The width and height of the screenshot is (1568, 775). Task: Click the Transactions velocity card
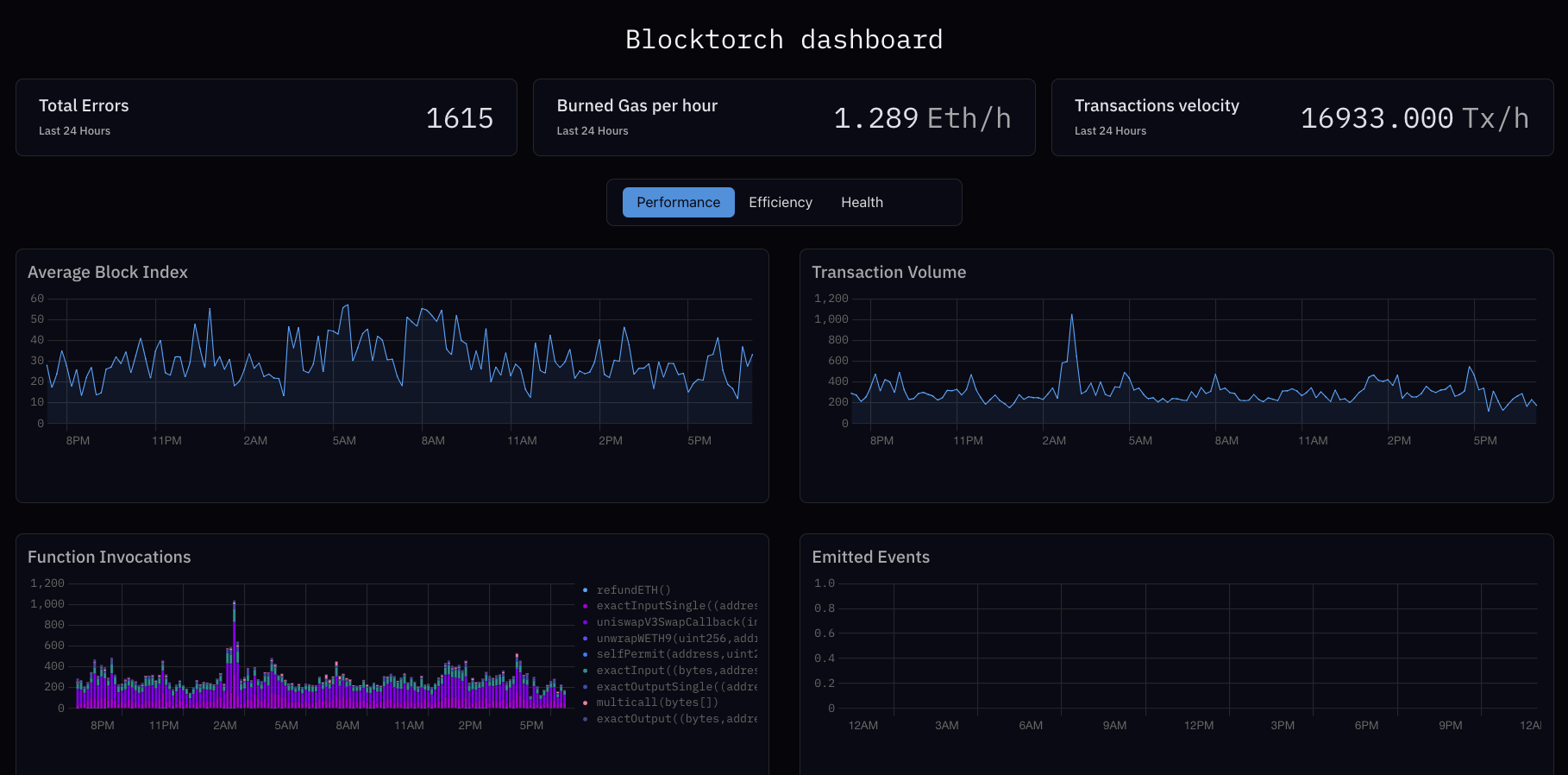(1302, 117)
